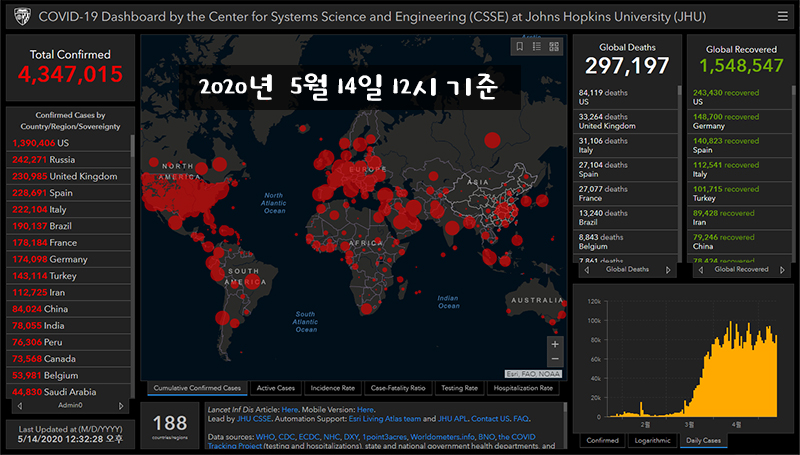
Task: Zoom in on the map with plus button
Action: (555, 344)
